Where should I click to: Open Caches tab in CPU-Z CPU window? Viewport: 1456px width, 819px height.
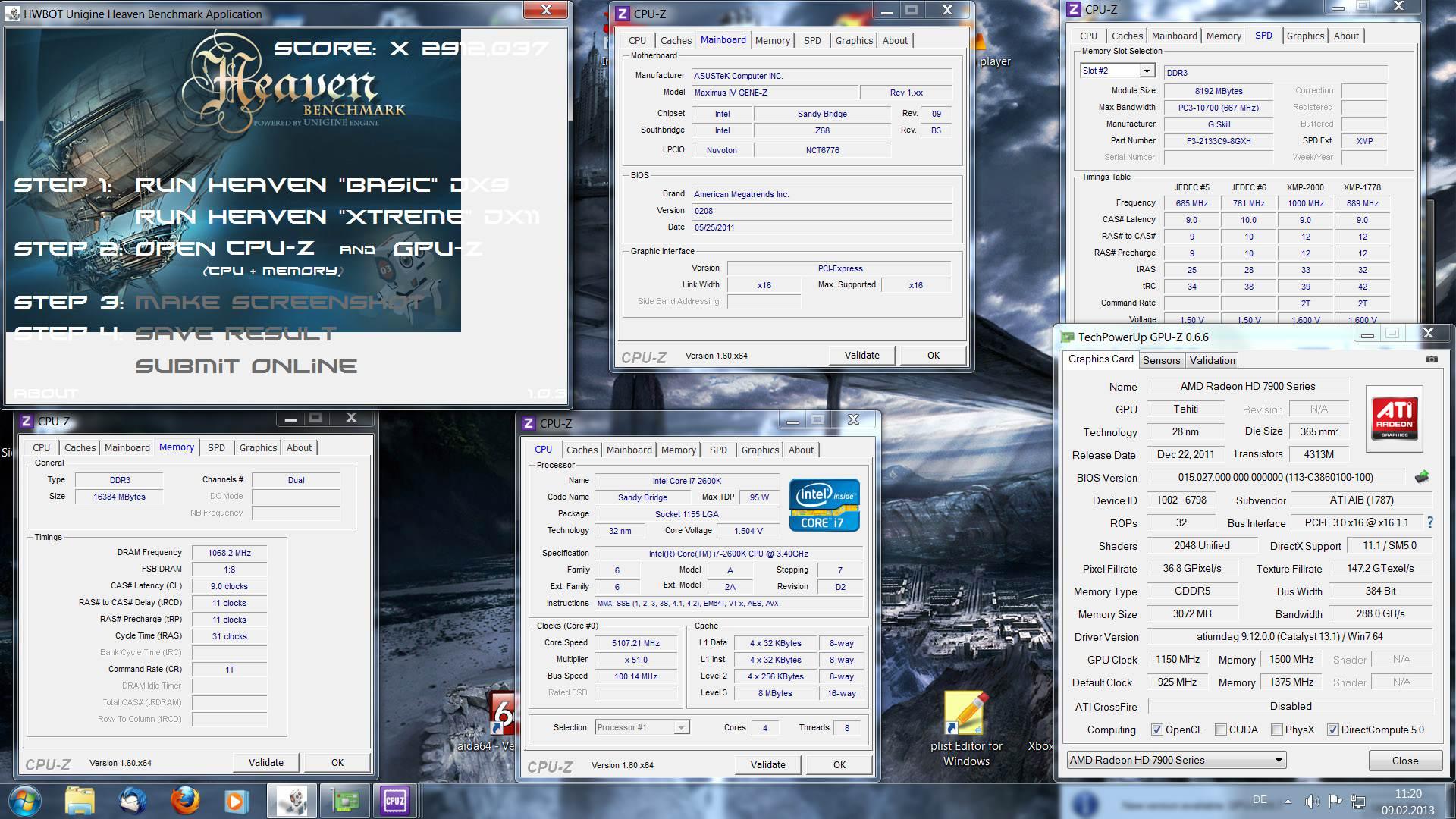tap(582, 450)
